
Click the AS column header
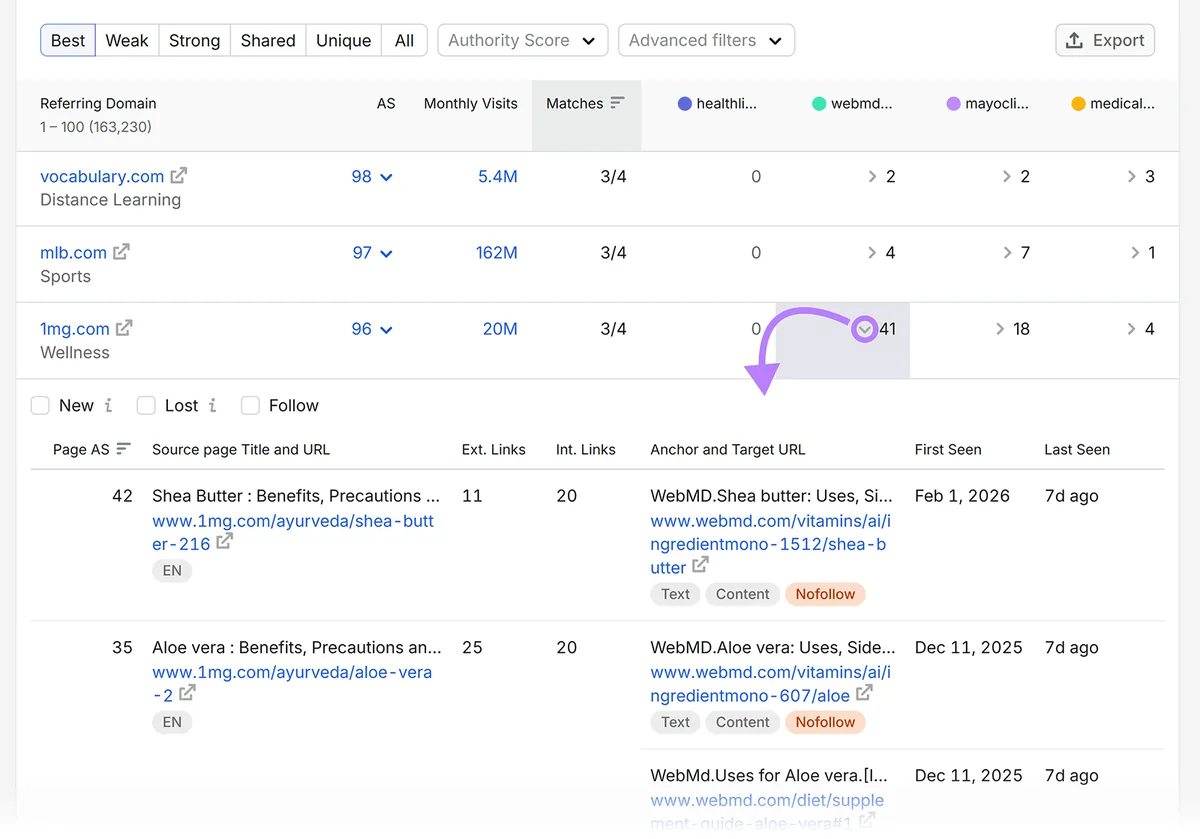[x=386, y=103]
